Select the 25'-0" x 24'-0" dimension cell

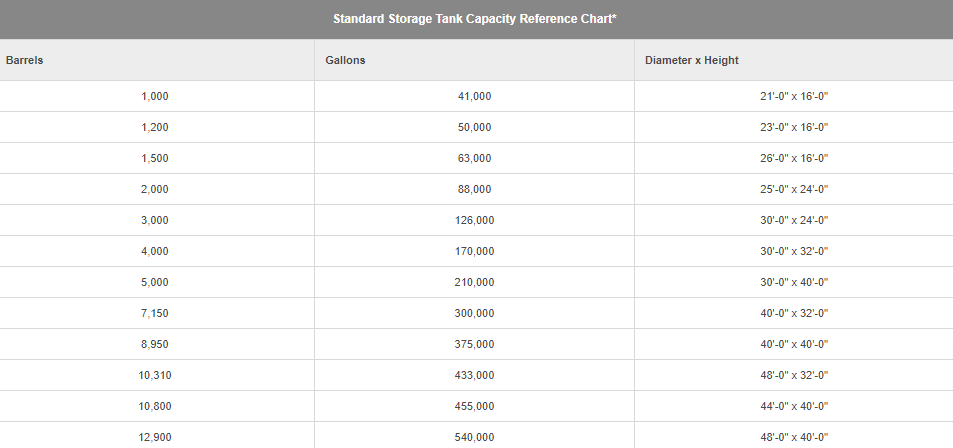tap(794, 189)
